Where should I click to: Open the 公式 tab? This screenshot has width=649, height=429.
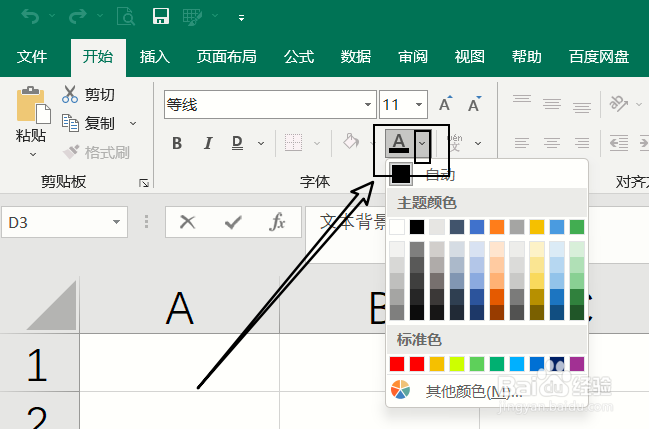pos(299,57)
